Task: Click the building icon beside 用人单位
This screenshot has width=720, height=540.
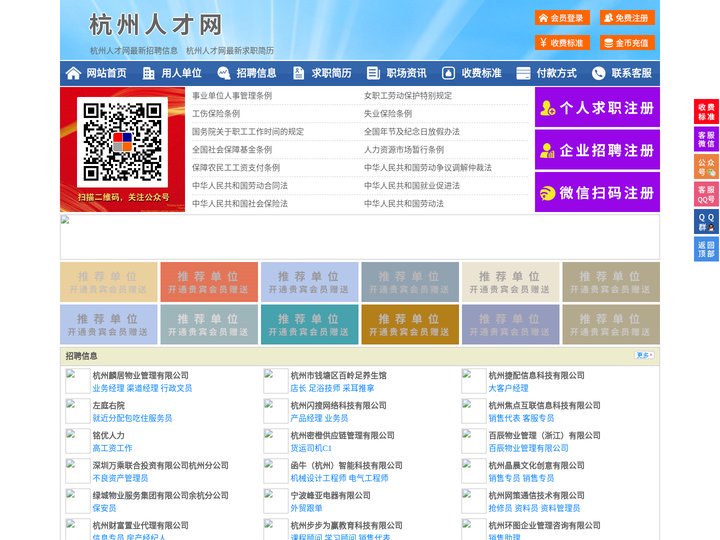Action: (148, 73)
